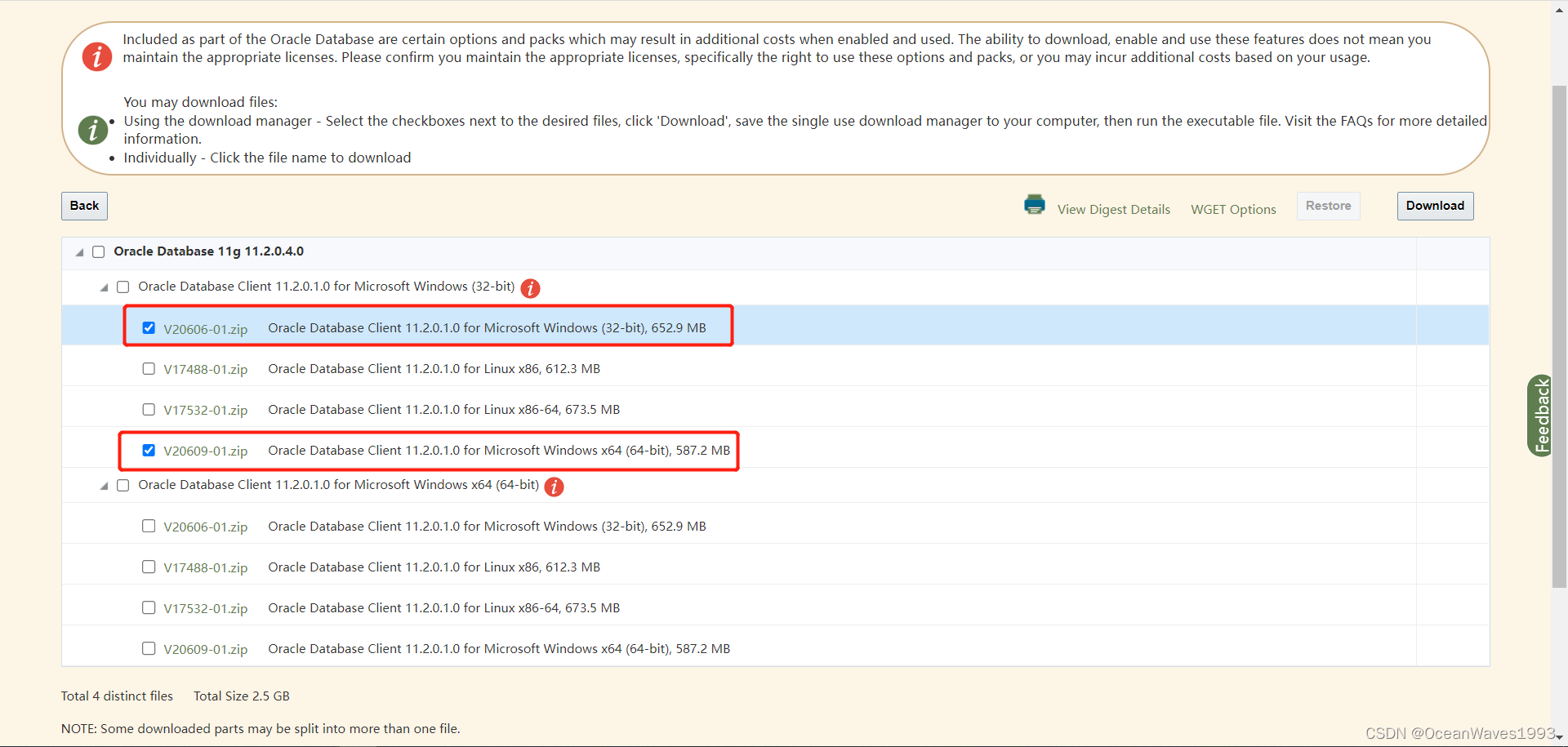1568x747 pixels.
Task: Click the red info icon next to Windows x64 (64-bit) group
Action: click(x=554, y=487)
